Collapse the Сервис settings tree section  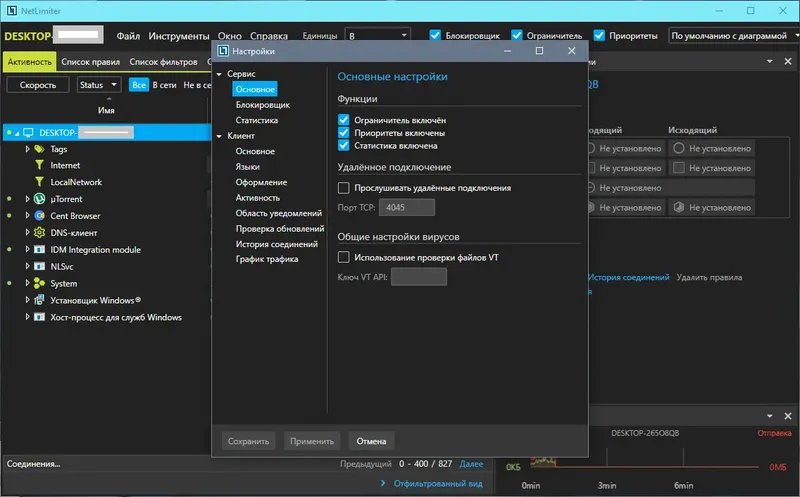(x=219, y=74)
